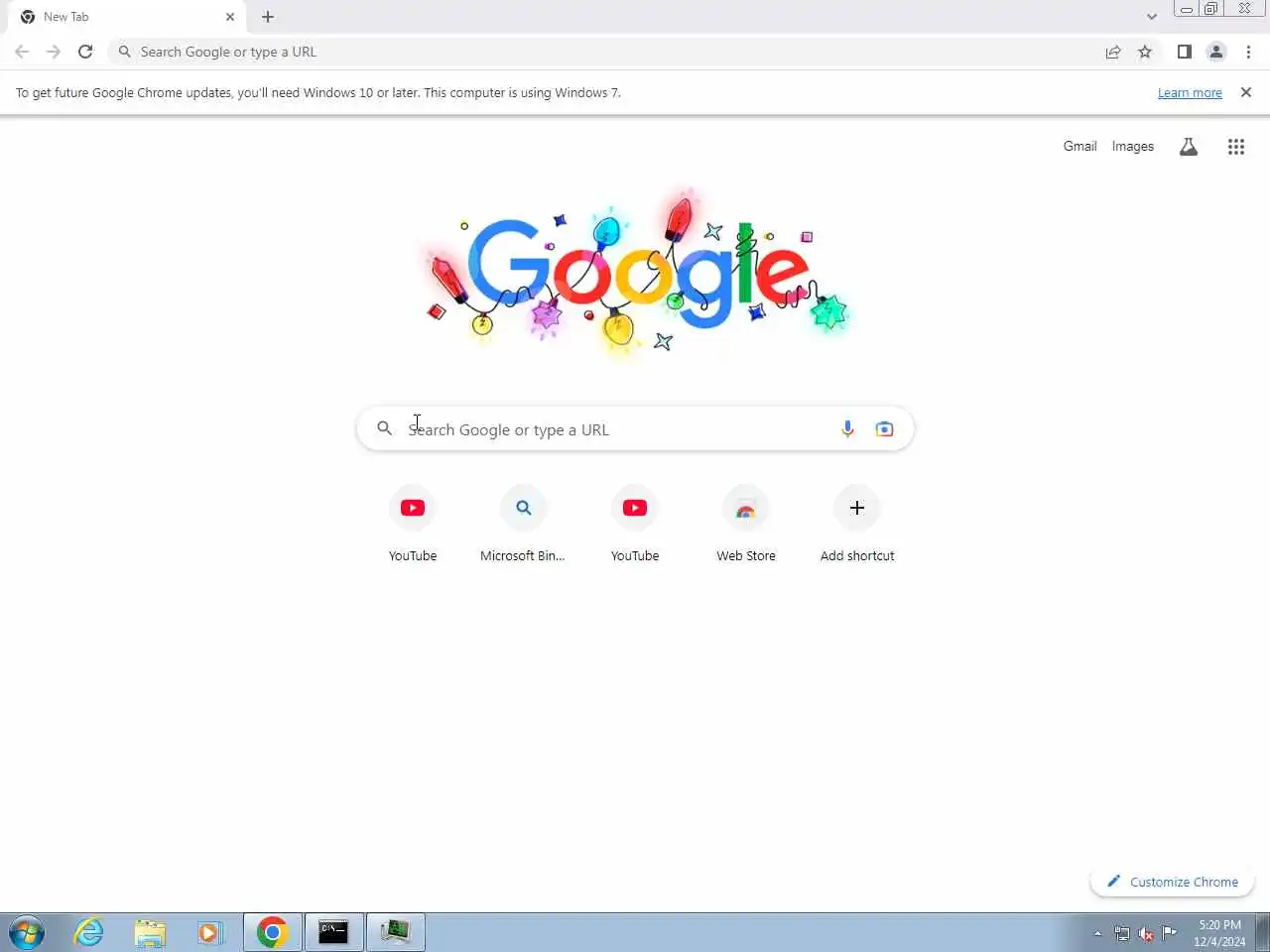Go back to the previous page

click(x=22, y=52)
